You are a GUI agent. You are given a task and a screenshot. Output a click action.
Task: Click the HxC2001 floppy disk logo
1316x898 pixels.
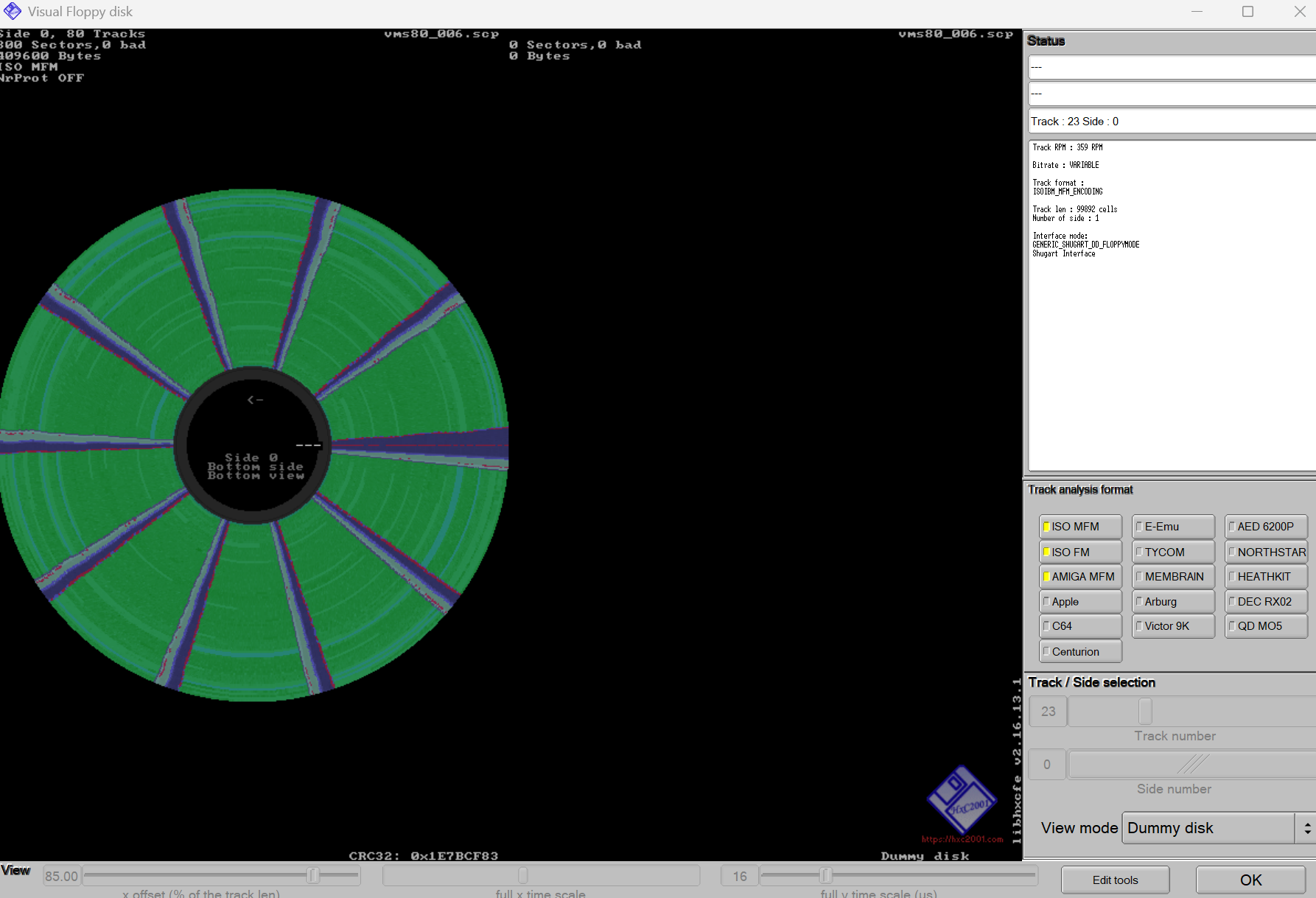pos(961,801)
